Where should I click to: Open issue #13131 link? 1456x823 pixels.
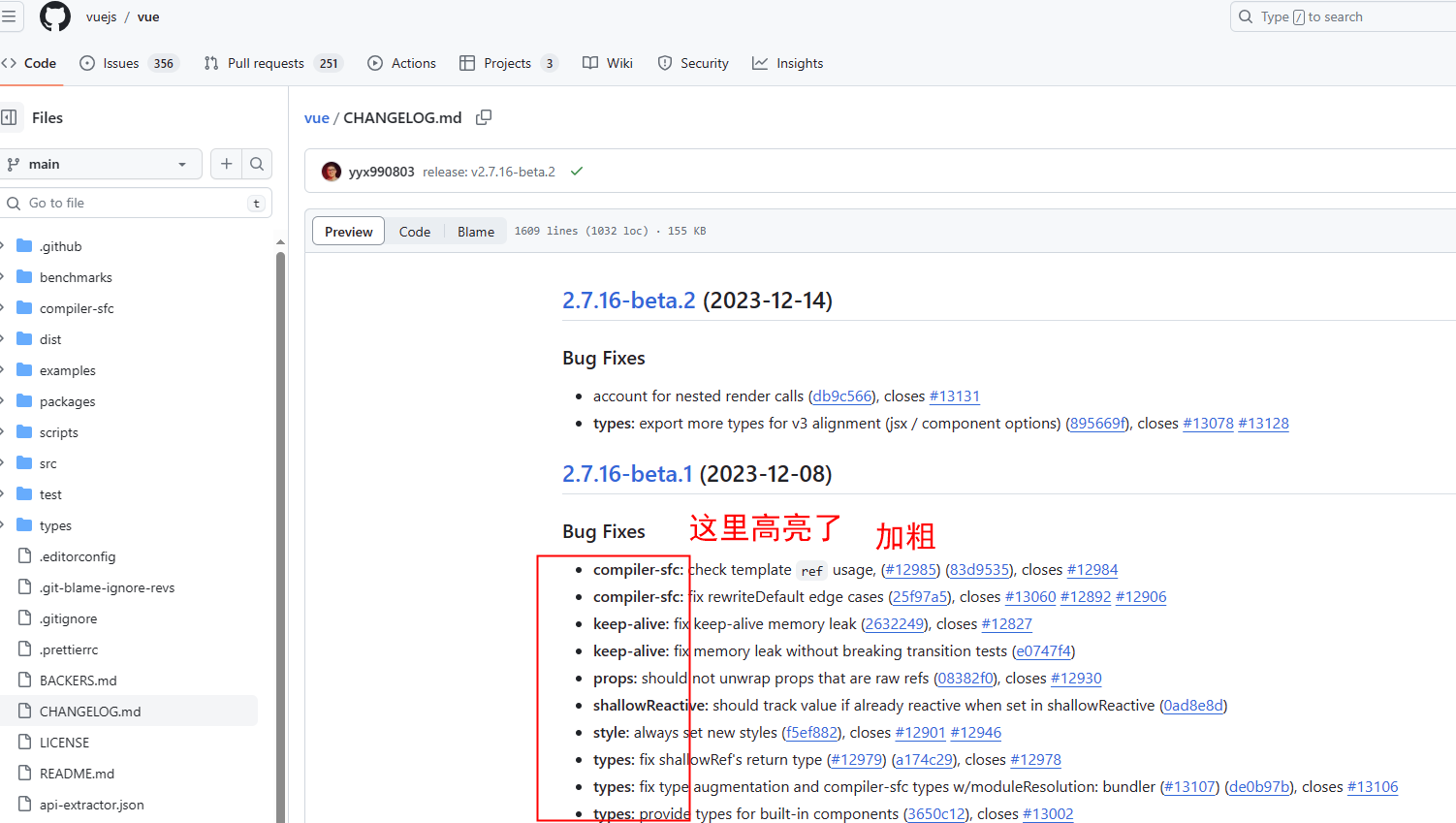tap(955, 396)
